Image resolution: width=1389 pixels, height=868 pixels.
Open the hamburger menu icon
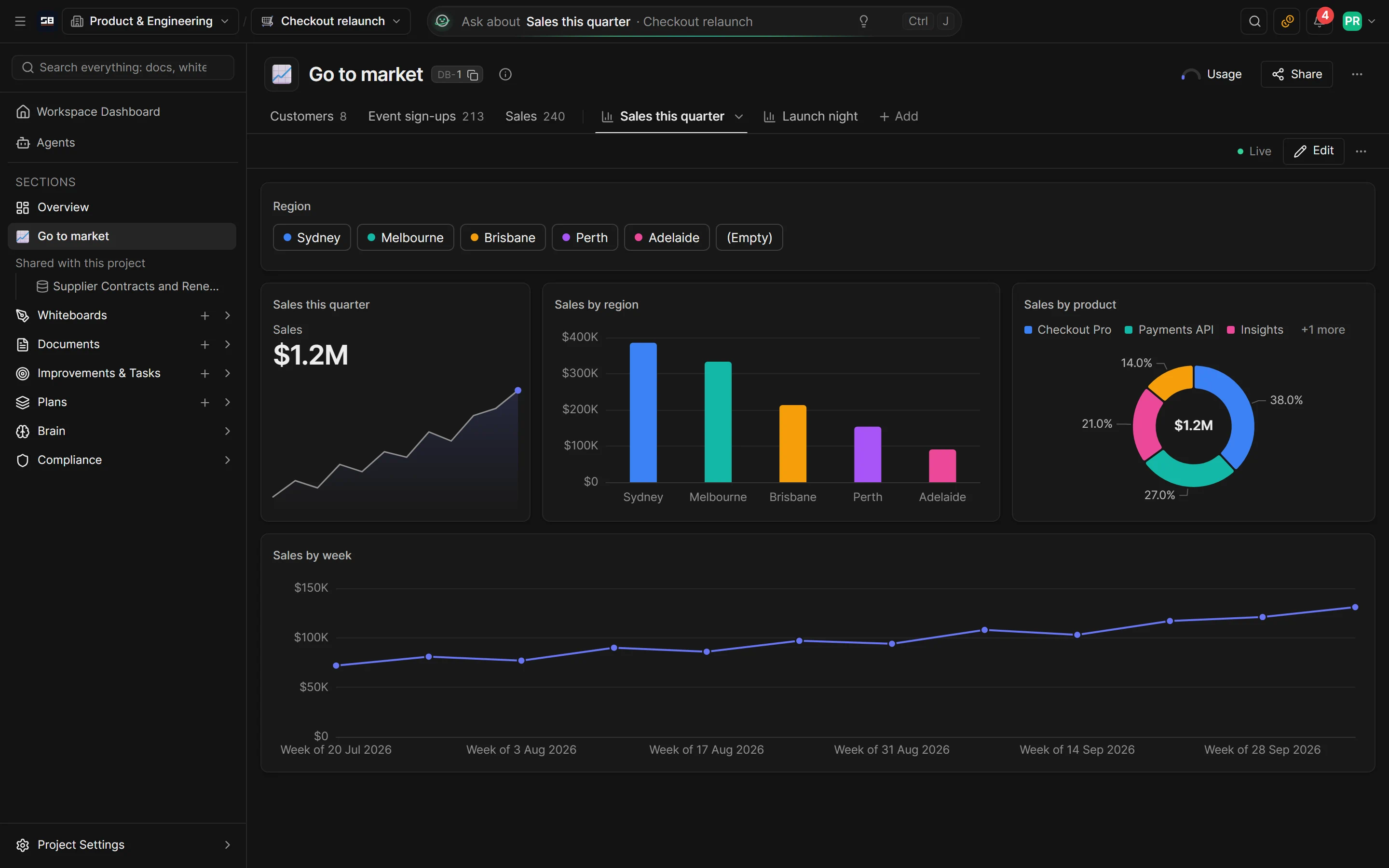click(x=20, y=21)
